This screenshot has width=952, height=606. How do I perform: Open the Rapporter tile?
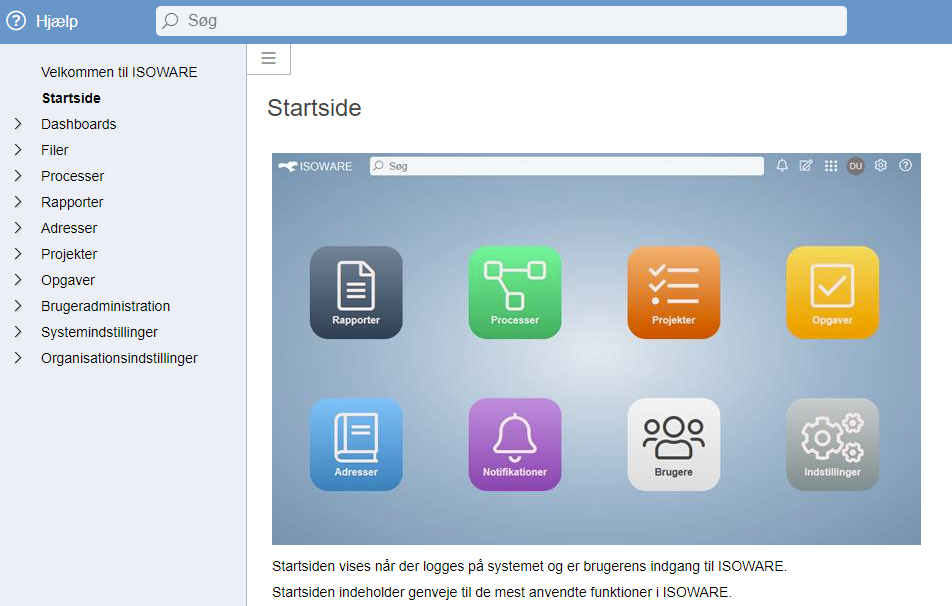click(356, 293)
